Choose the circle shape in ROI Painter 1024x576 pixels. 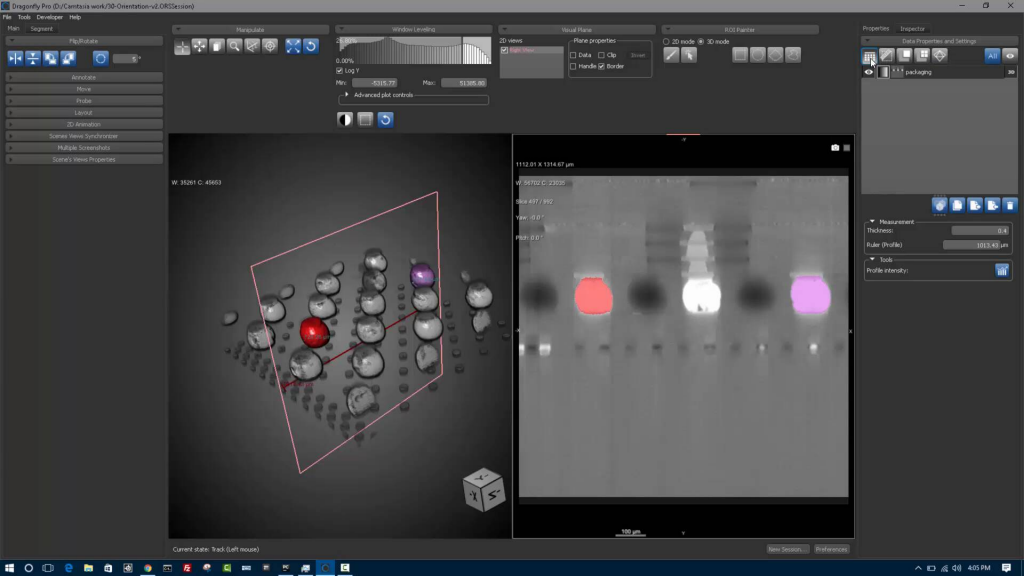(x=758, y=55)
